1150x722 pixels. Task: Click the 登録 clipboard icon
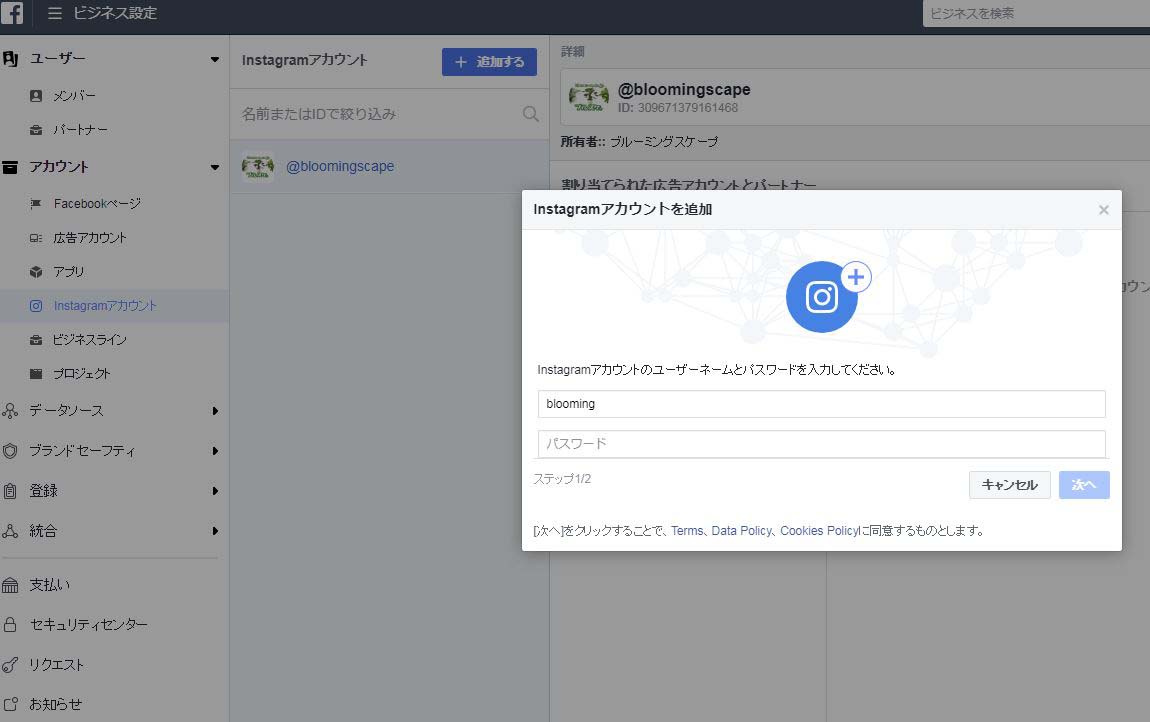coord(10,491)
